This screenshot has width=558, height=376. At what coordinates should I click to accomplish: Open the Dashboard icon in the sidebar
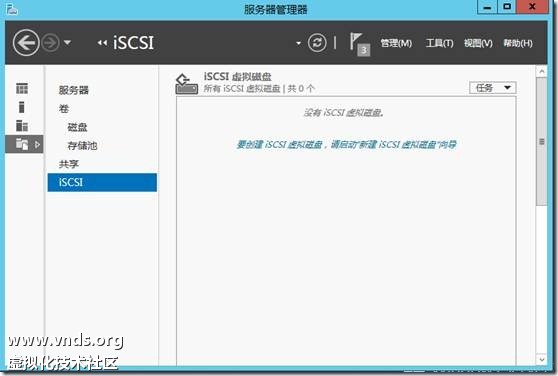coord(22,88)
